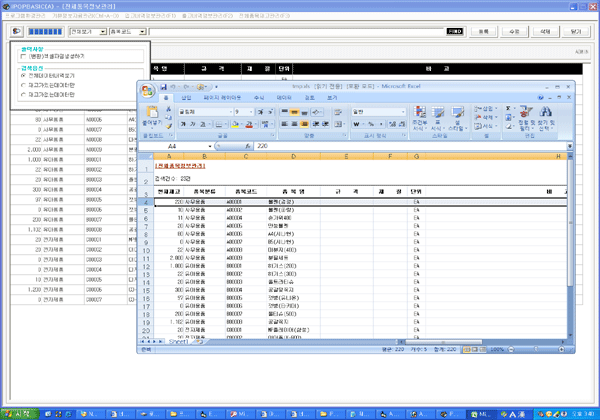
Task: Open the View tab in Excel ribbon
Action: click(x=332, y=98)
